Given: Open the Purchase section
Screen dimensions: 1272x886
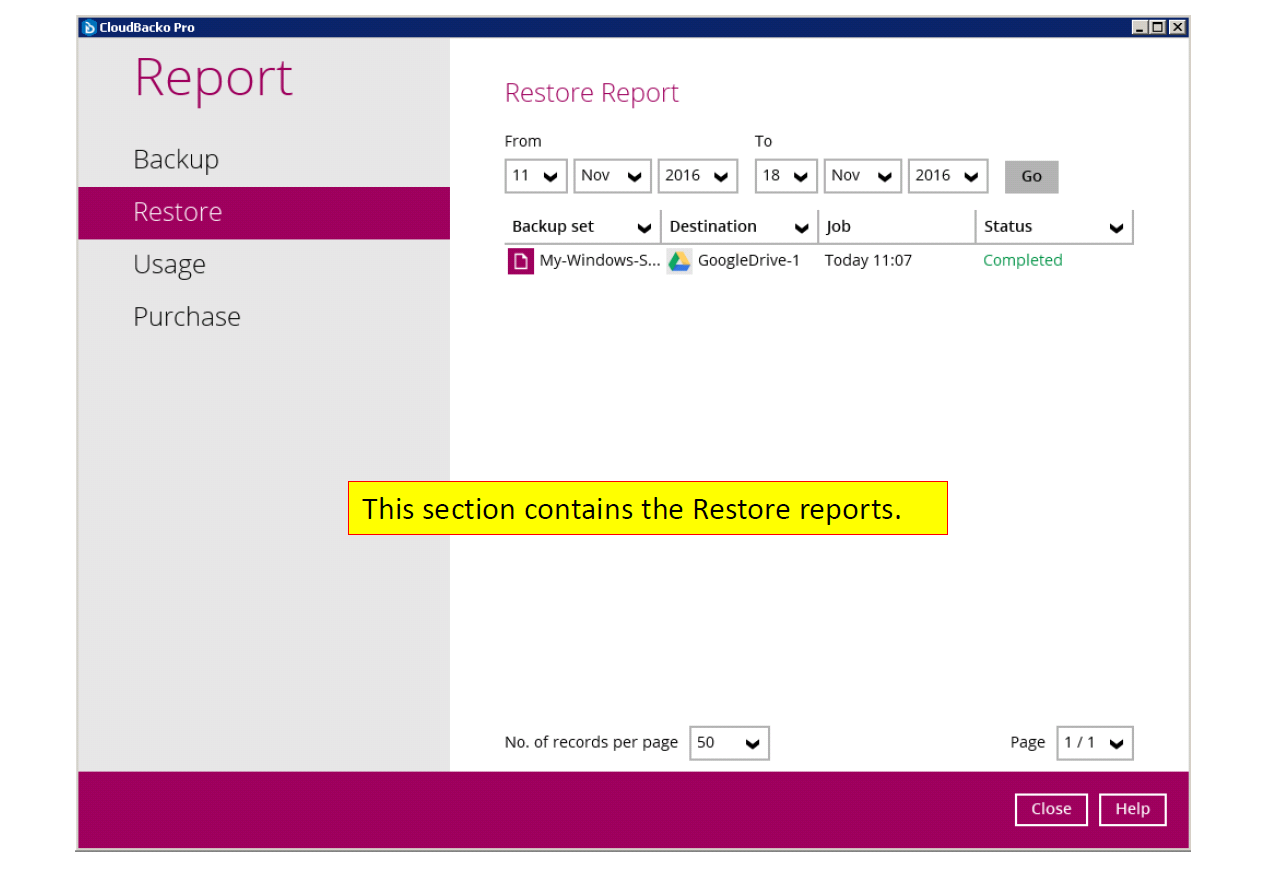Looking at the screenshot, I should pos(187,316).
